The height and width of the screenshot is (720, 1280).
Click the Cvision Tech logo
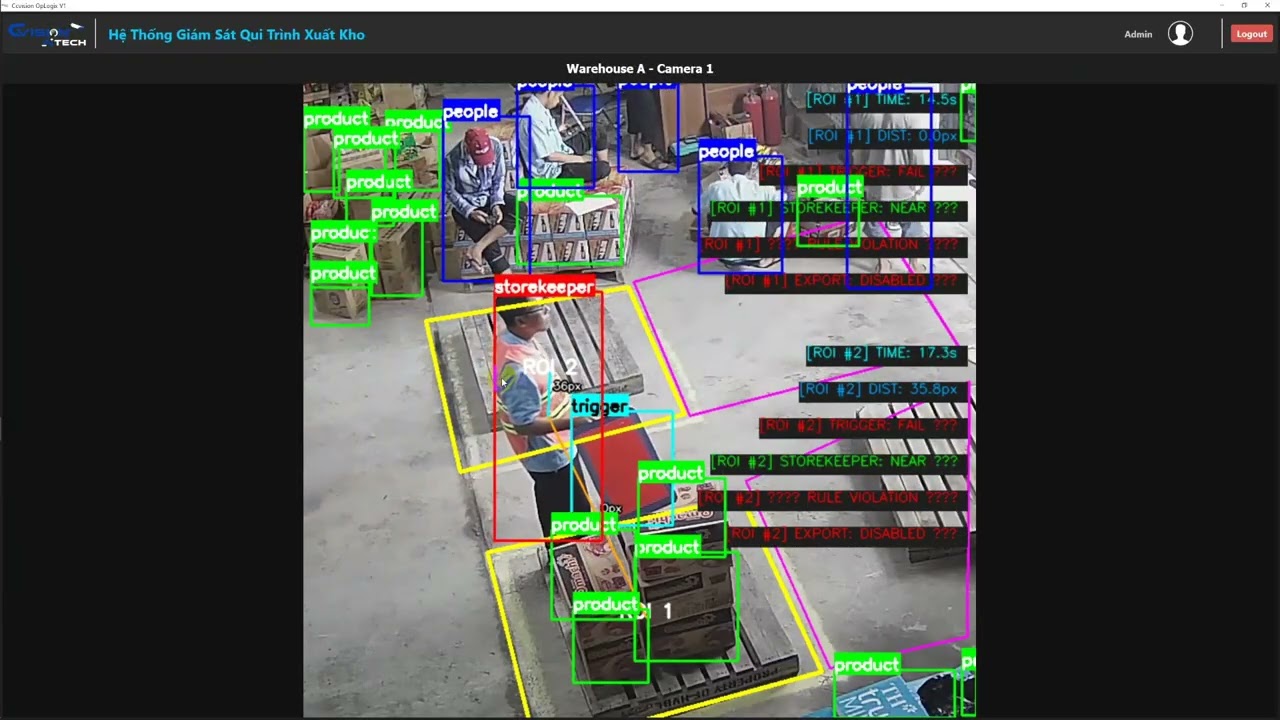click(46, 35)
